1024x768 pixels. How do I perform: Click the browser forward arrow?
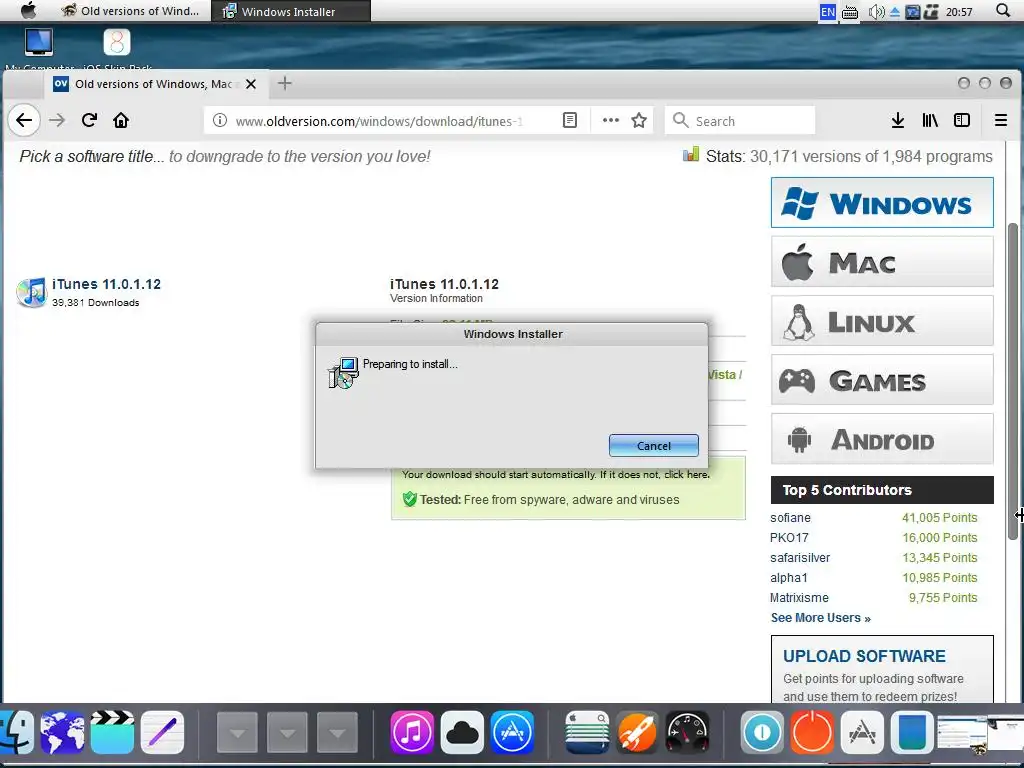click(x=57, y=120)
